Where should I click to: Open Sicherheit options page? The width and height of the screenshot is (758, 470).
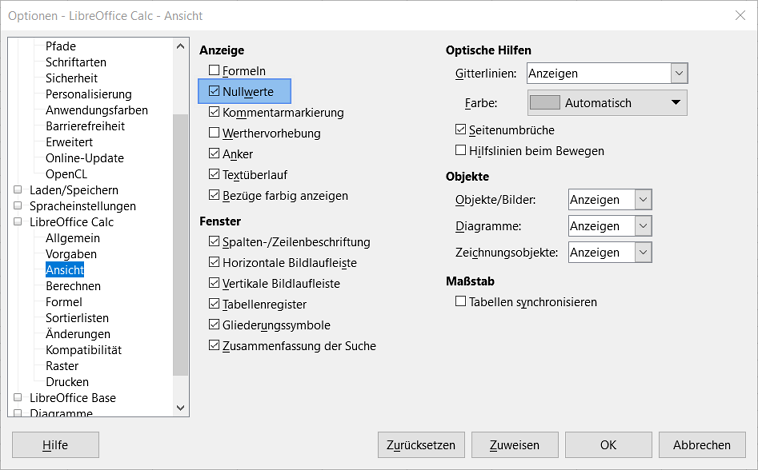tap(72, 78)
